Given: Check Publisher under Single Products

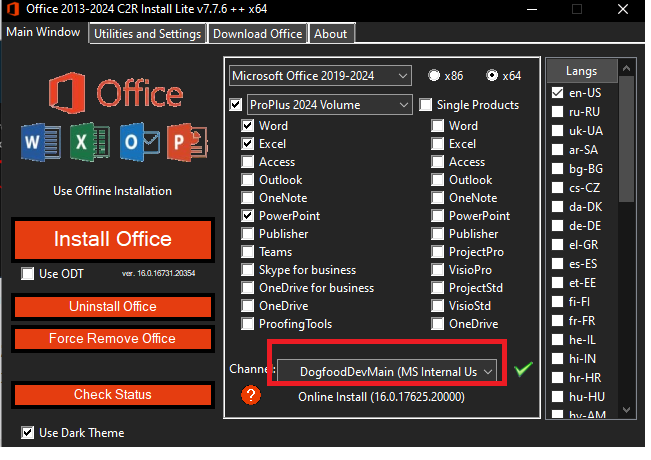Looking at the screenshot, I should (438, 233).
